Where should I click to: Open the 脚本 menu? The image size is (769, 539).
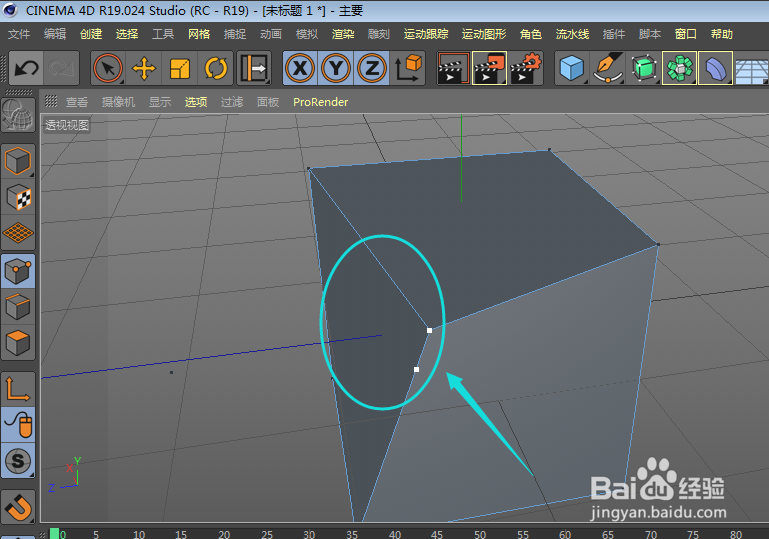tap(650, 34)
